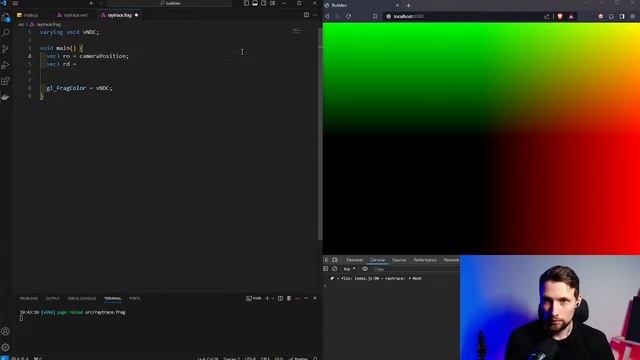Screen dimensions: 640x360
Task: Click the node terminal profile label
Action: tap(253, 298)
